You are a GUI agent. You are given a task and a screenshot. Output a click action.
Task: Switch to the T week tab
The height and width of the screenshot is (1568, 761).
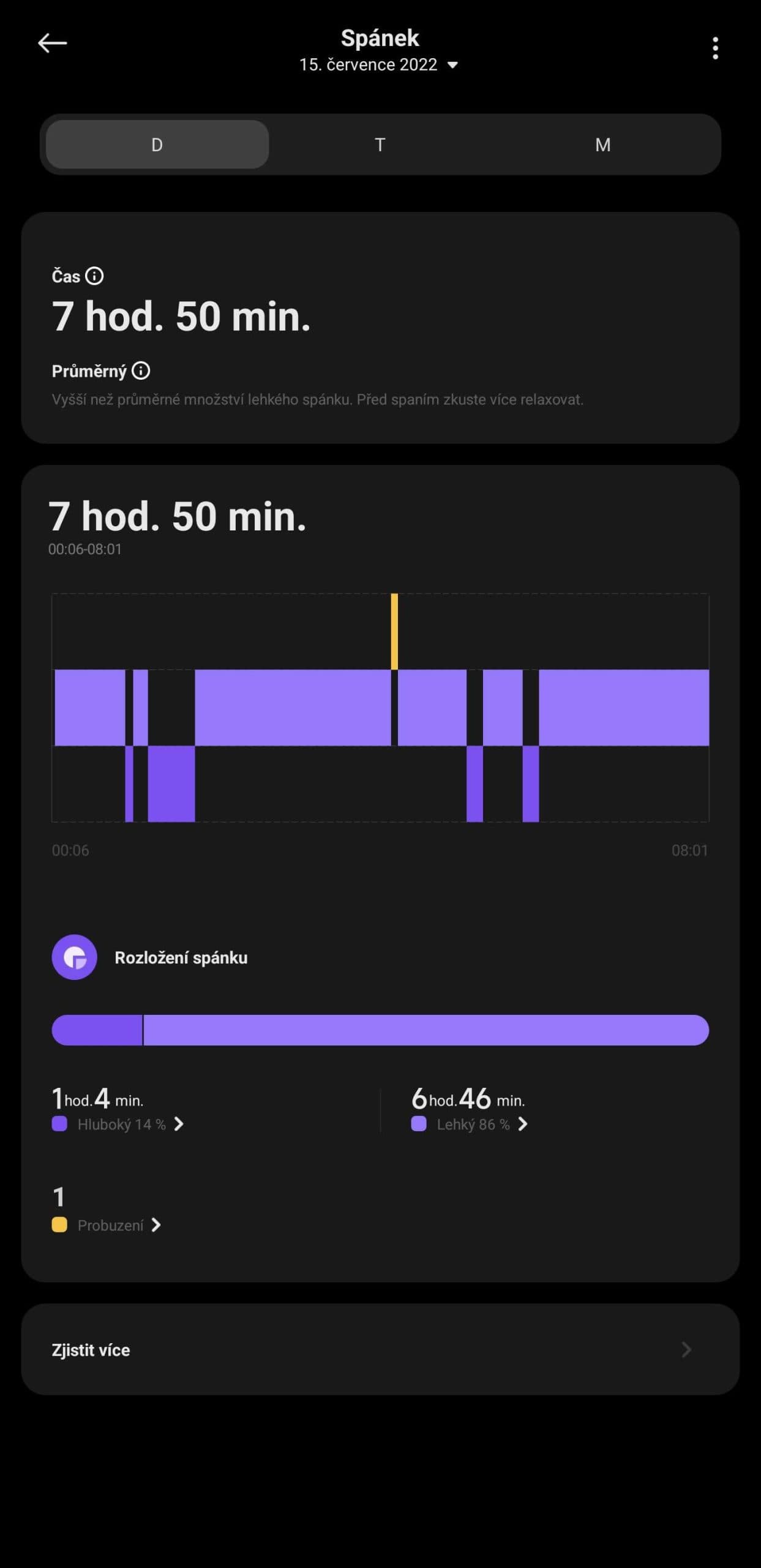click(380, 145)
